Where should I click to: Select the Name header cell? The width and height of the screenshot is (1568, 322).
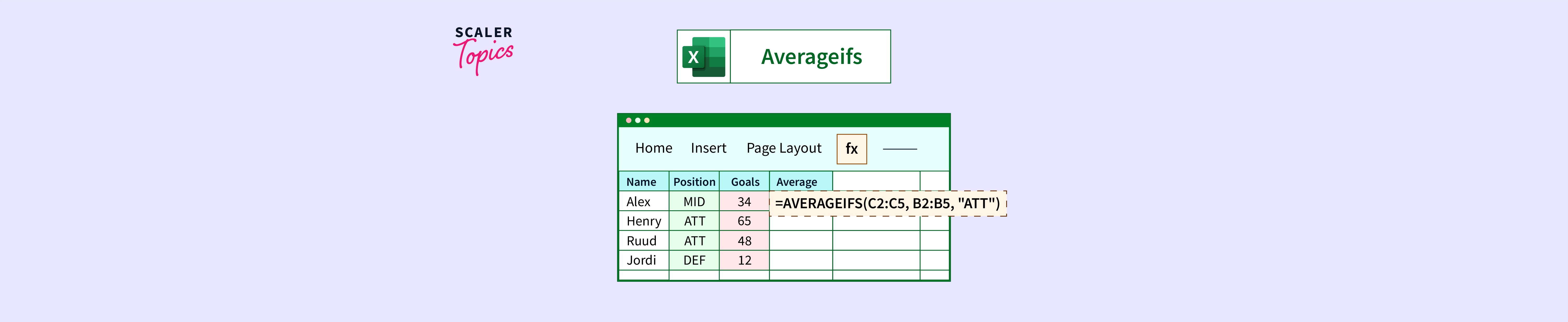[643, 182]
